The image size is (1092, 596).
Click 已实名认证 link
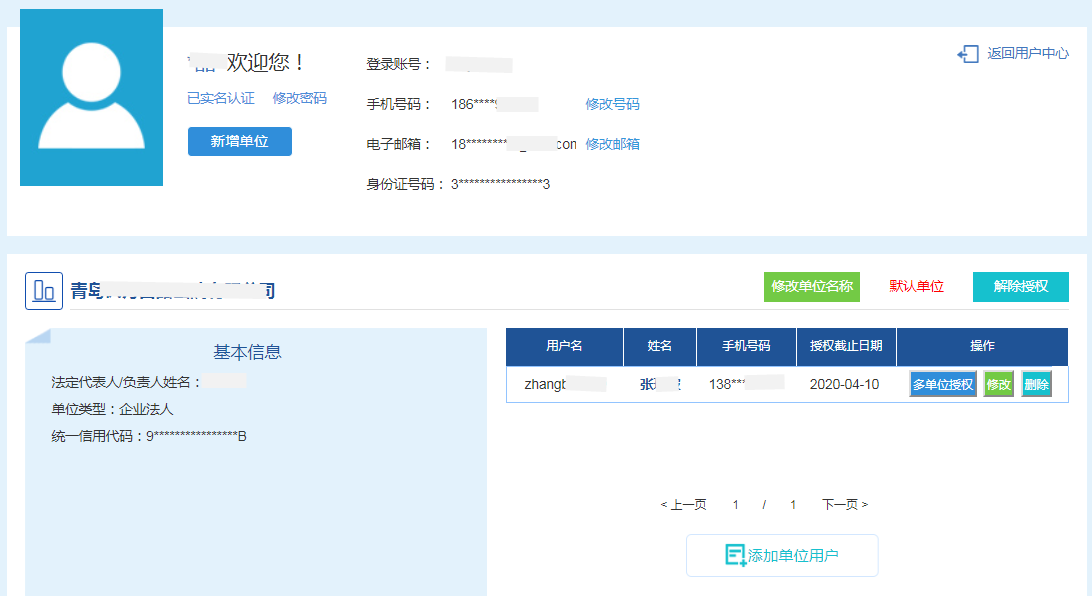(x=221, y=98)
